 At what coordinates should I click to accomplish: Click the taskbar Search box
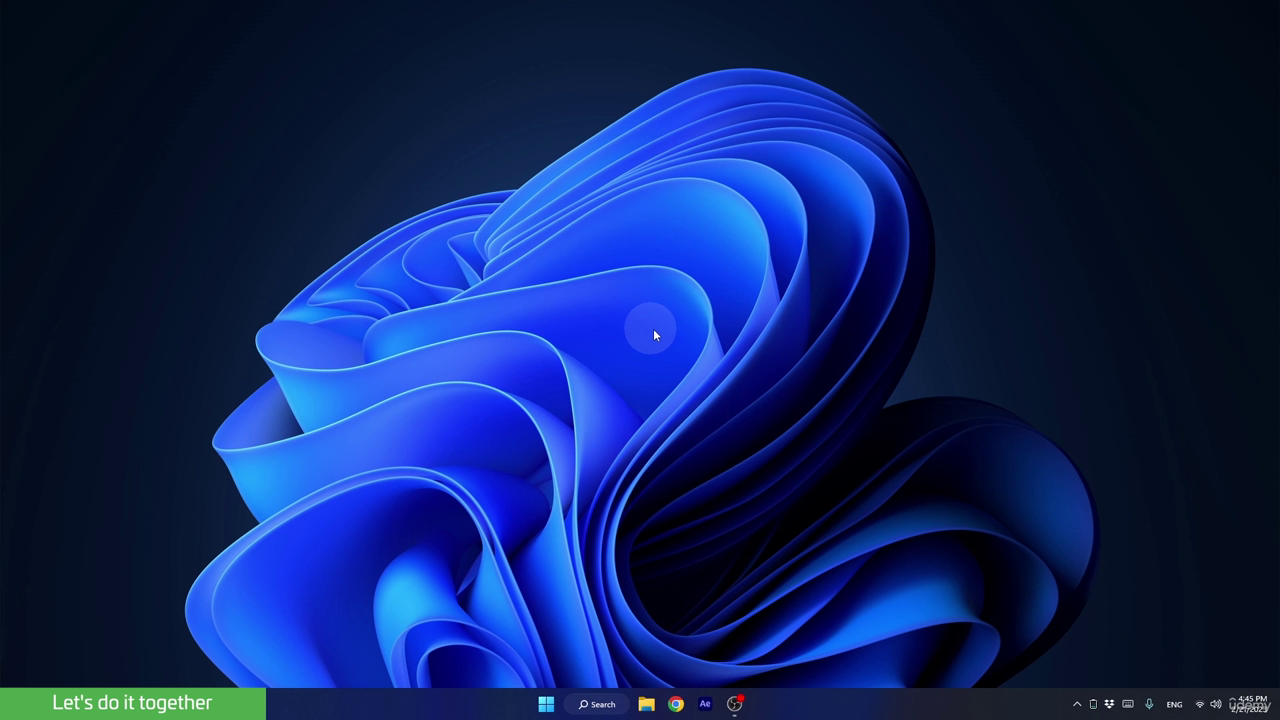point(597,704)
